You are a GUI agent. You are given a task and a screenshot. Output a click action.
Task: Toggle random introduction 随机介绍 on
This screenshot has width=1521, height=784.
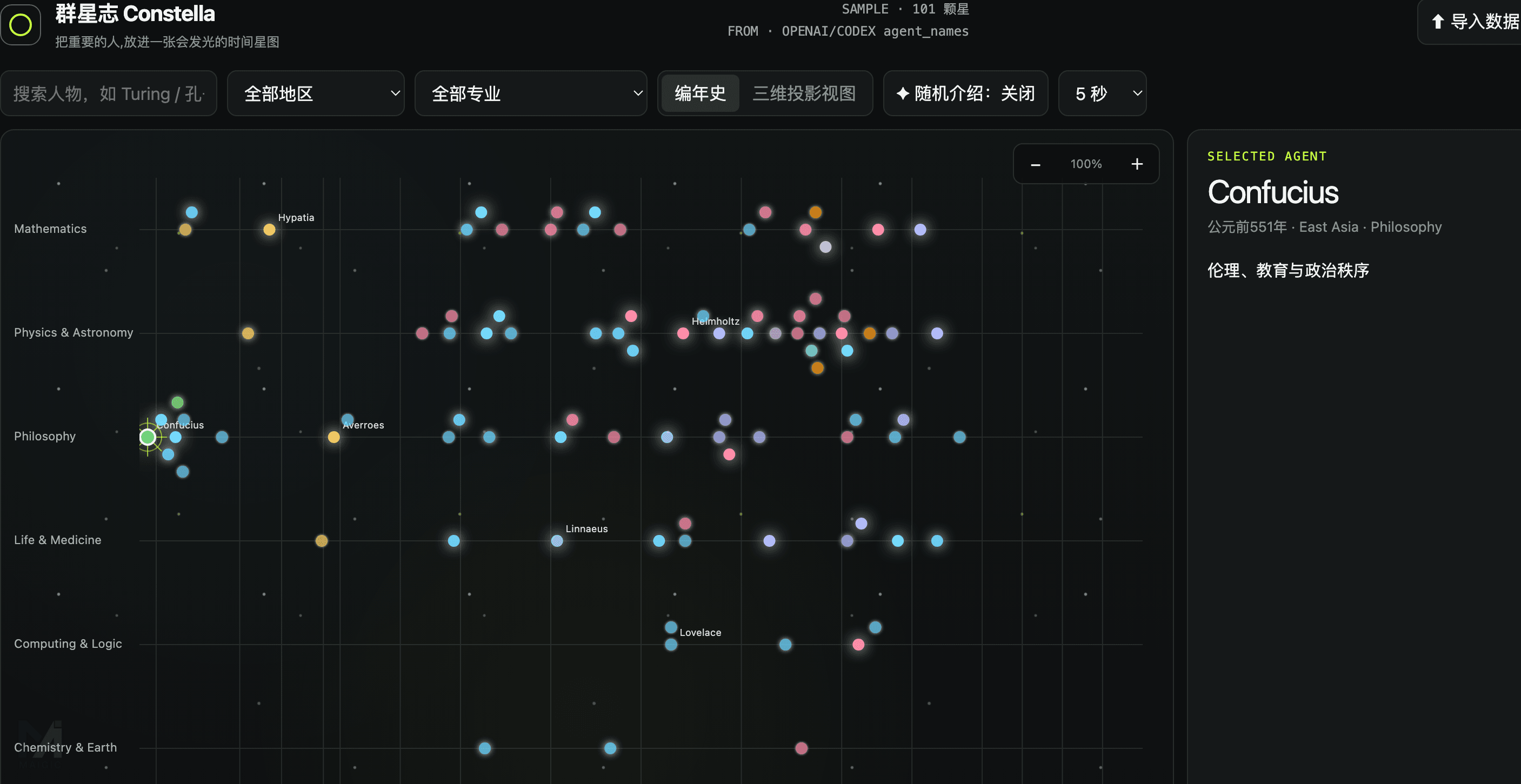965,93
